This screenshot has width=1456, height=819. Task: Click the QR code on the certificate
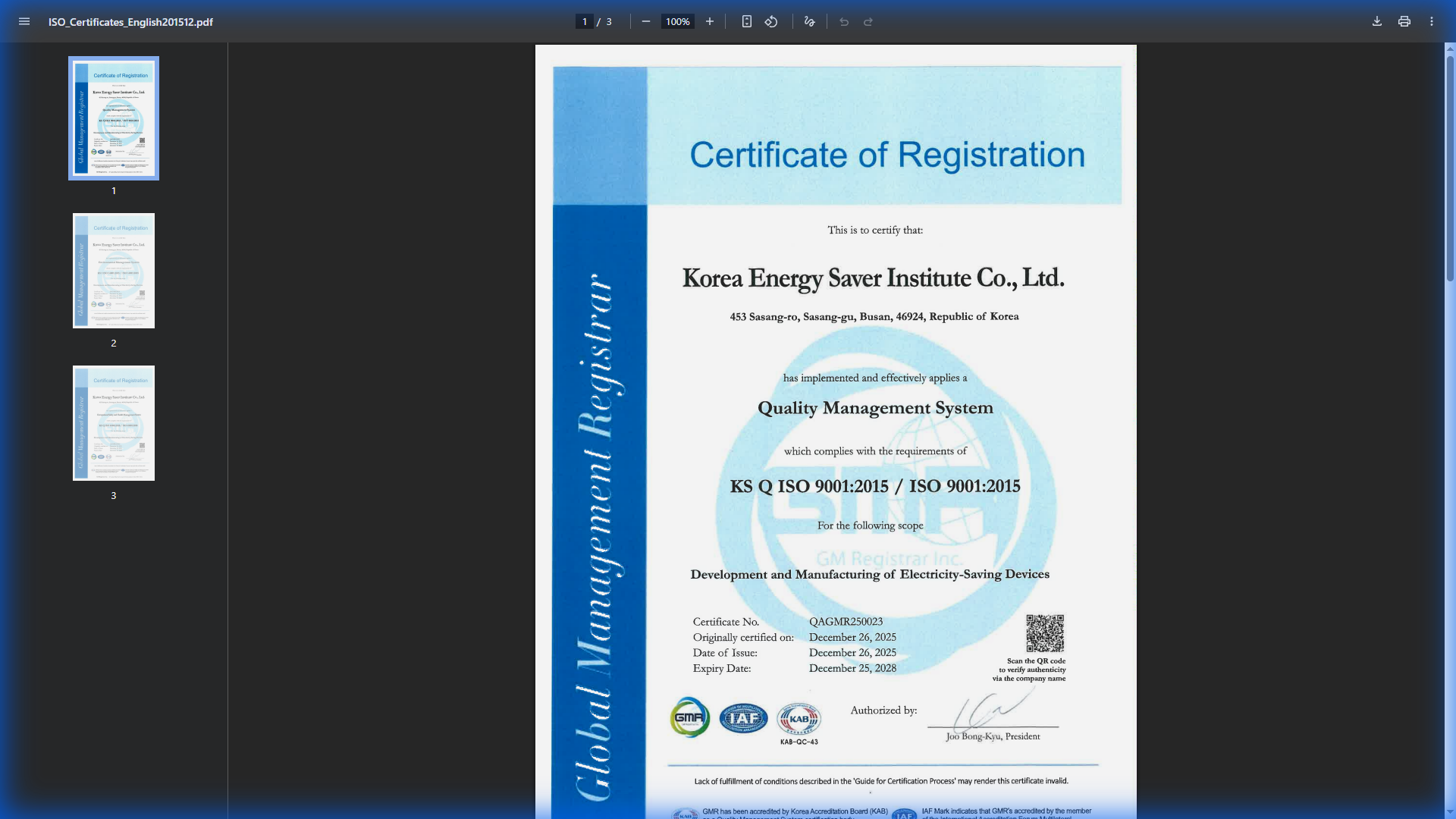pos(1045,633)
